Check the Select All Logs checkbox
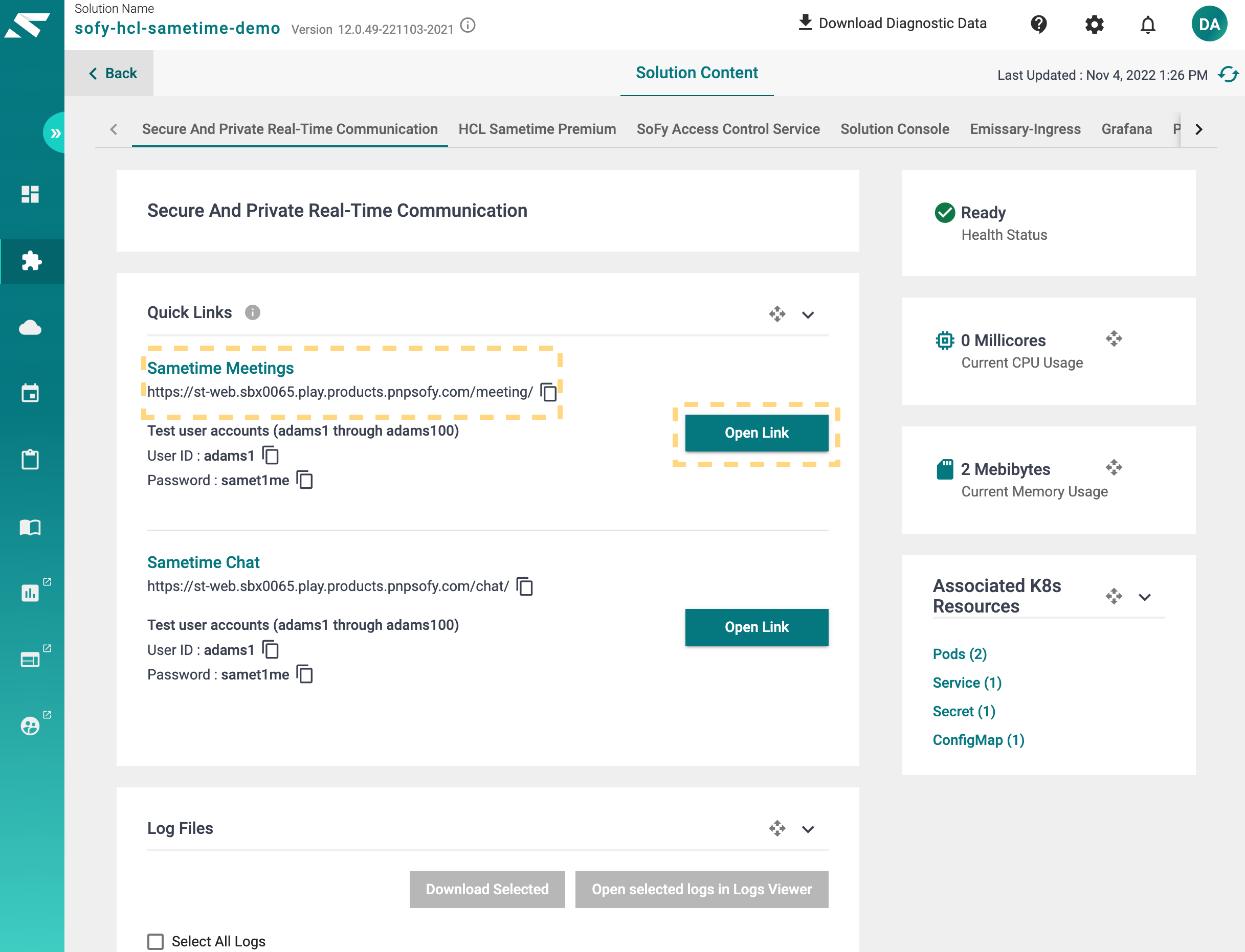This screenshot has width=1245, height=952. coord(155,941)
